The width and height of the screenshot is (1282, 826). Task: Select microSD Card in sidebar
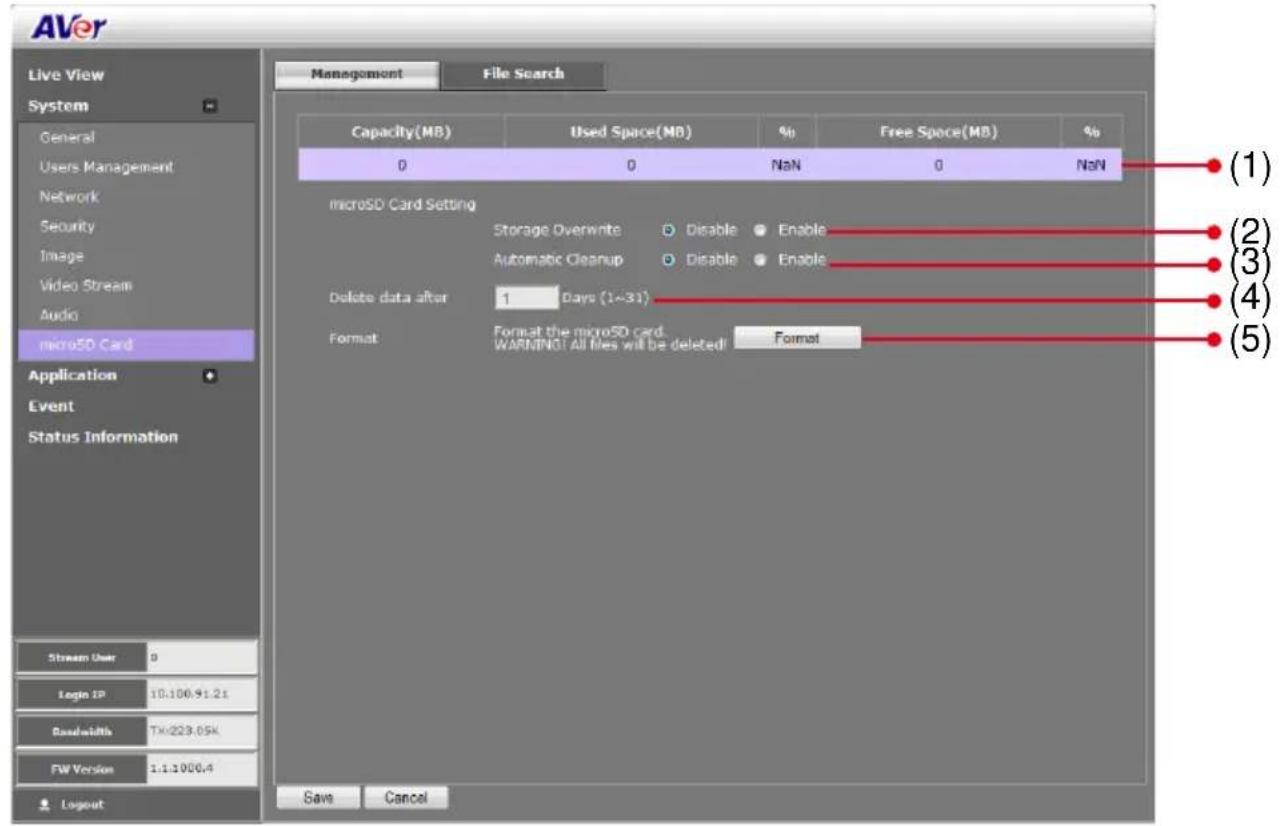pyautogui.click(x=138, y=345)
